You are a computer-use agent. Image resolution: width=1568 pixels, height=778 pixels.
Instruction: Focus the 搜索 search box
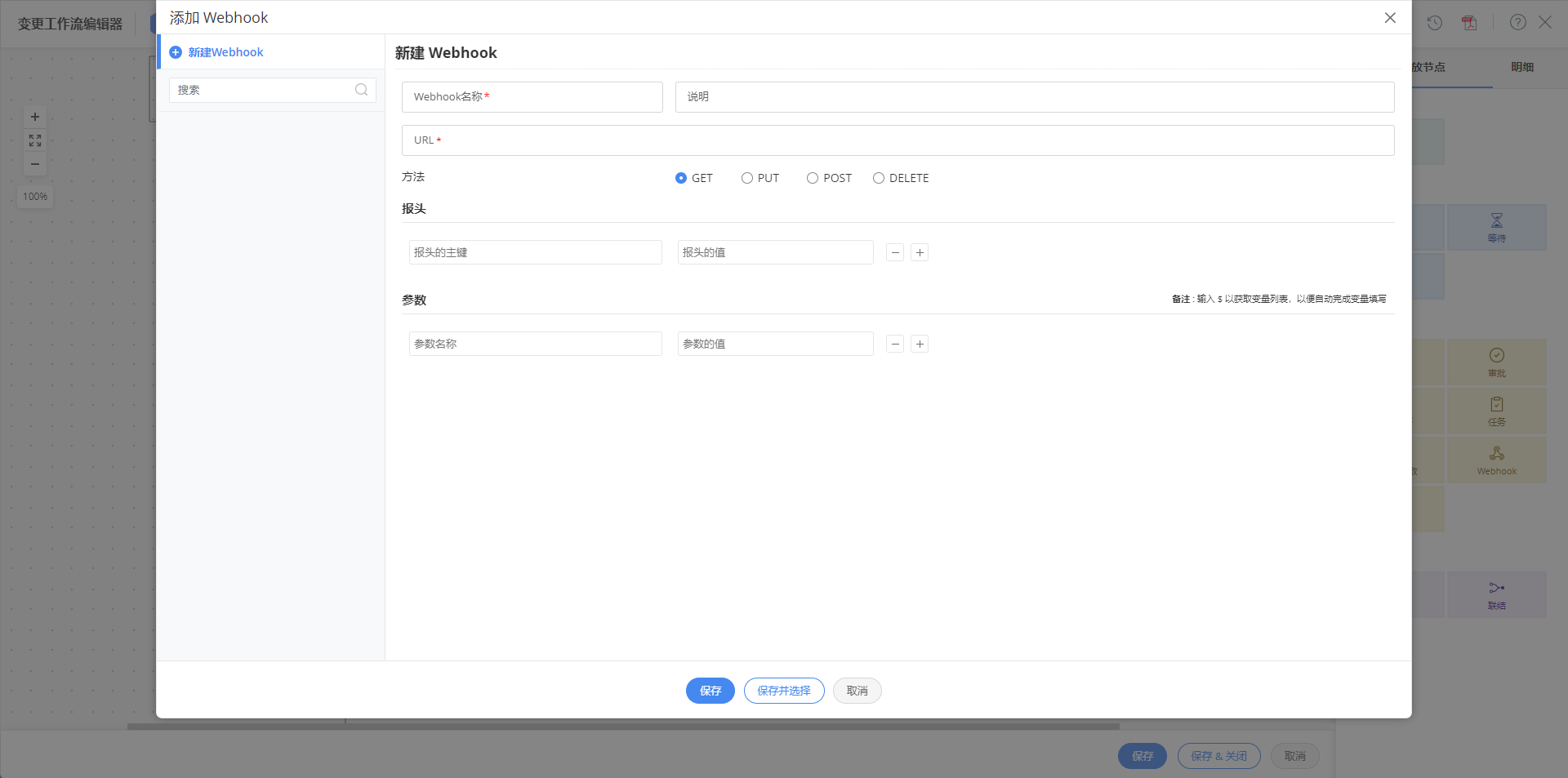[273, 90]
